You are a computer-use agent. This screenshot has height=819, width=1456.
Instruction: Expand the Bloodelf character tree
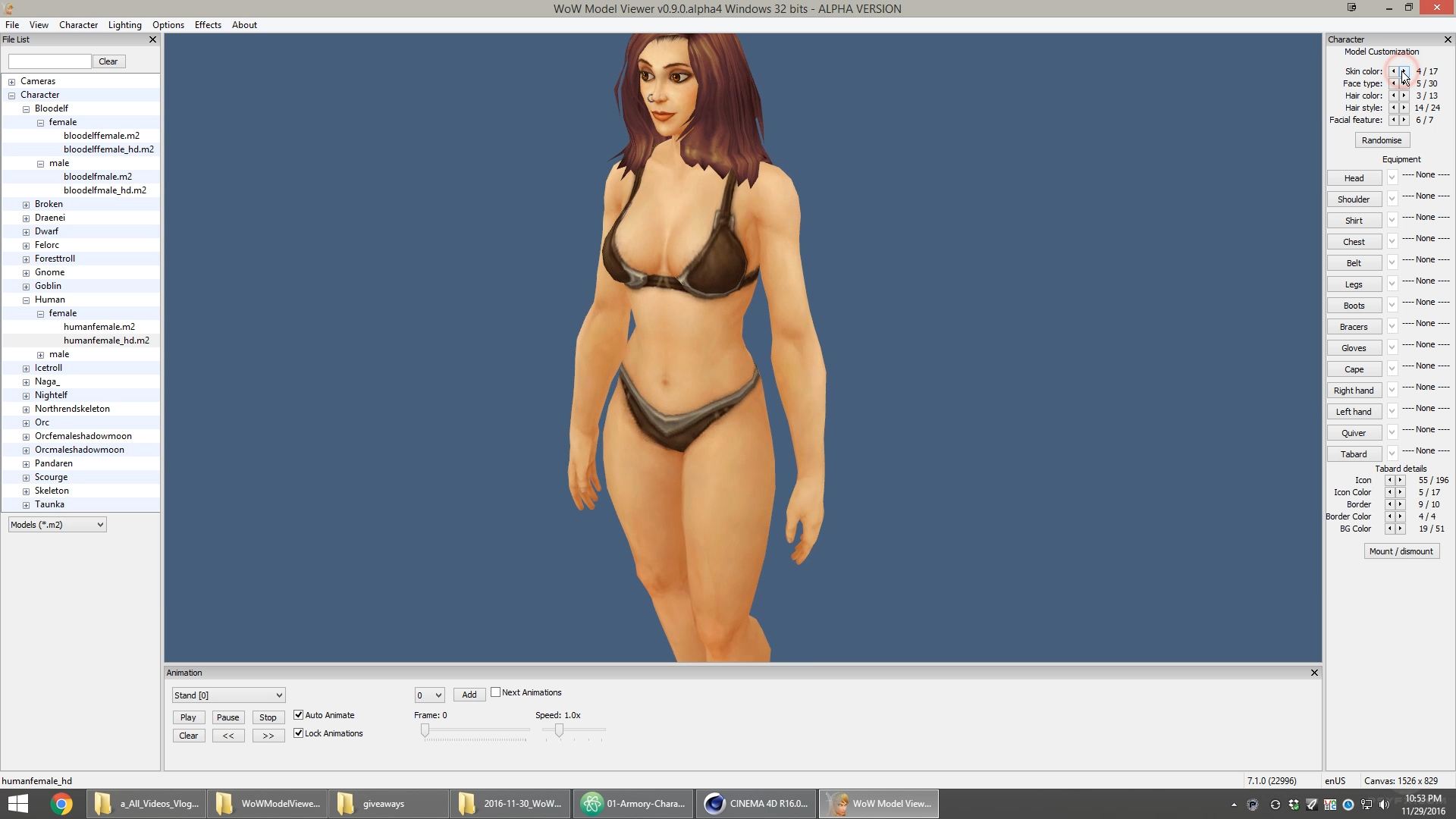24,108
